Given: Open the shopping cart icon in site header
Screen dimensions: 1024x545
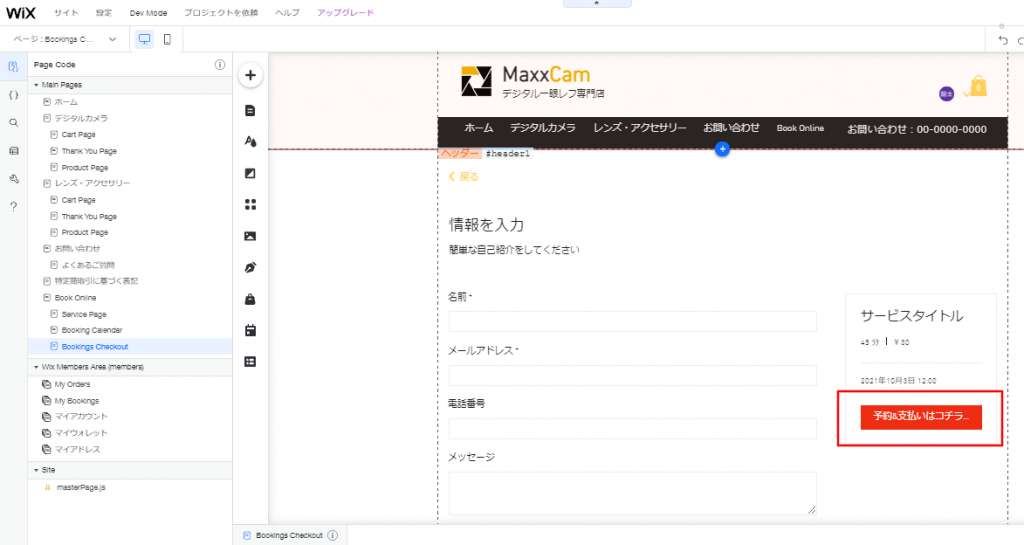Looking at the screenshot, I should click(977, 87).
